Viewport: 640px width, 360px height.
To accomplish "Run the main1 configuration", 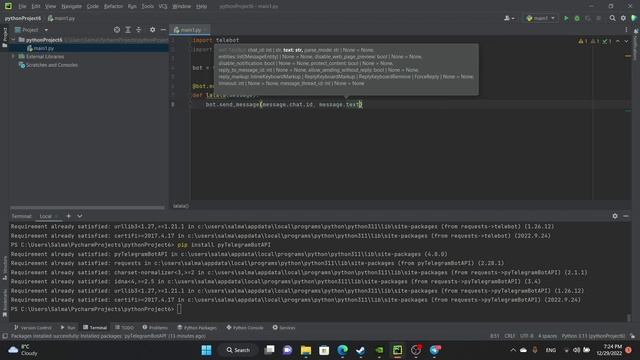I will tap(566, 18).
